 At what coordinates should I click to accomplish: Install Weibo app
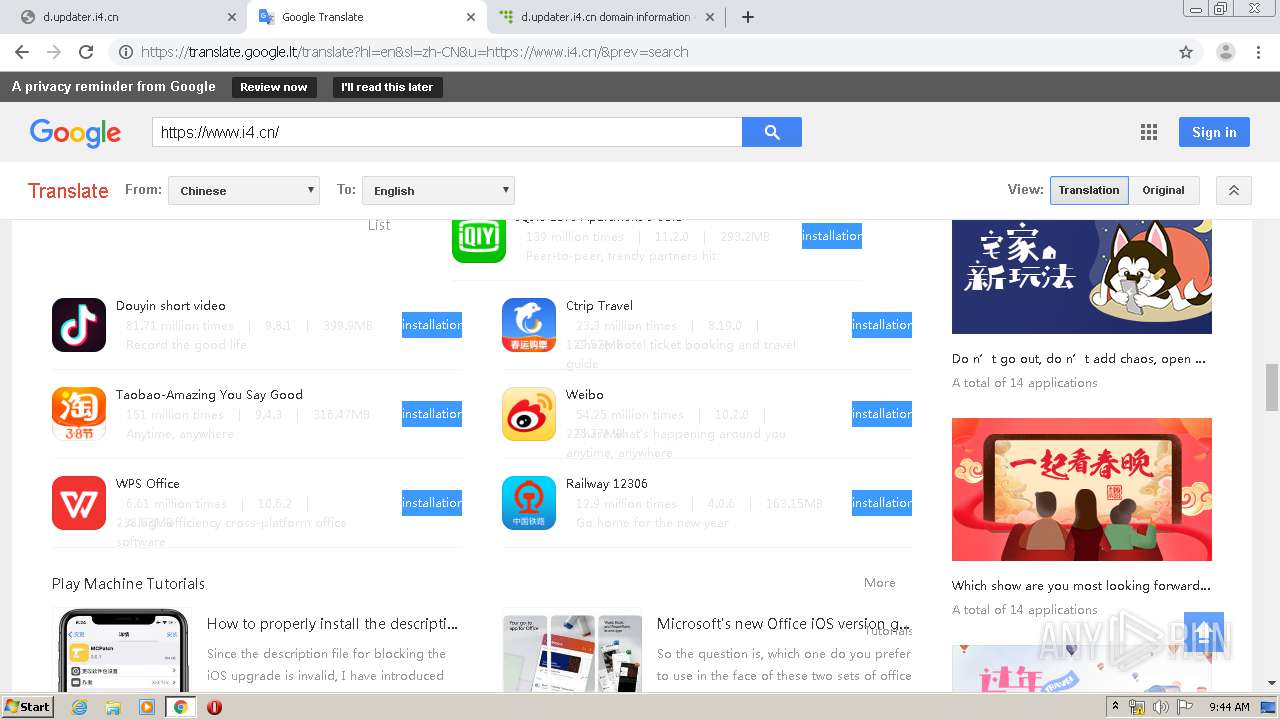coord(882,414)
